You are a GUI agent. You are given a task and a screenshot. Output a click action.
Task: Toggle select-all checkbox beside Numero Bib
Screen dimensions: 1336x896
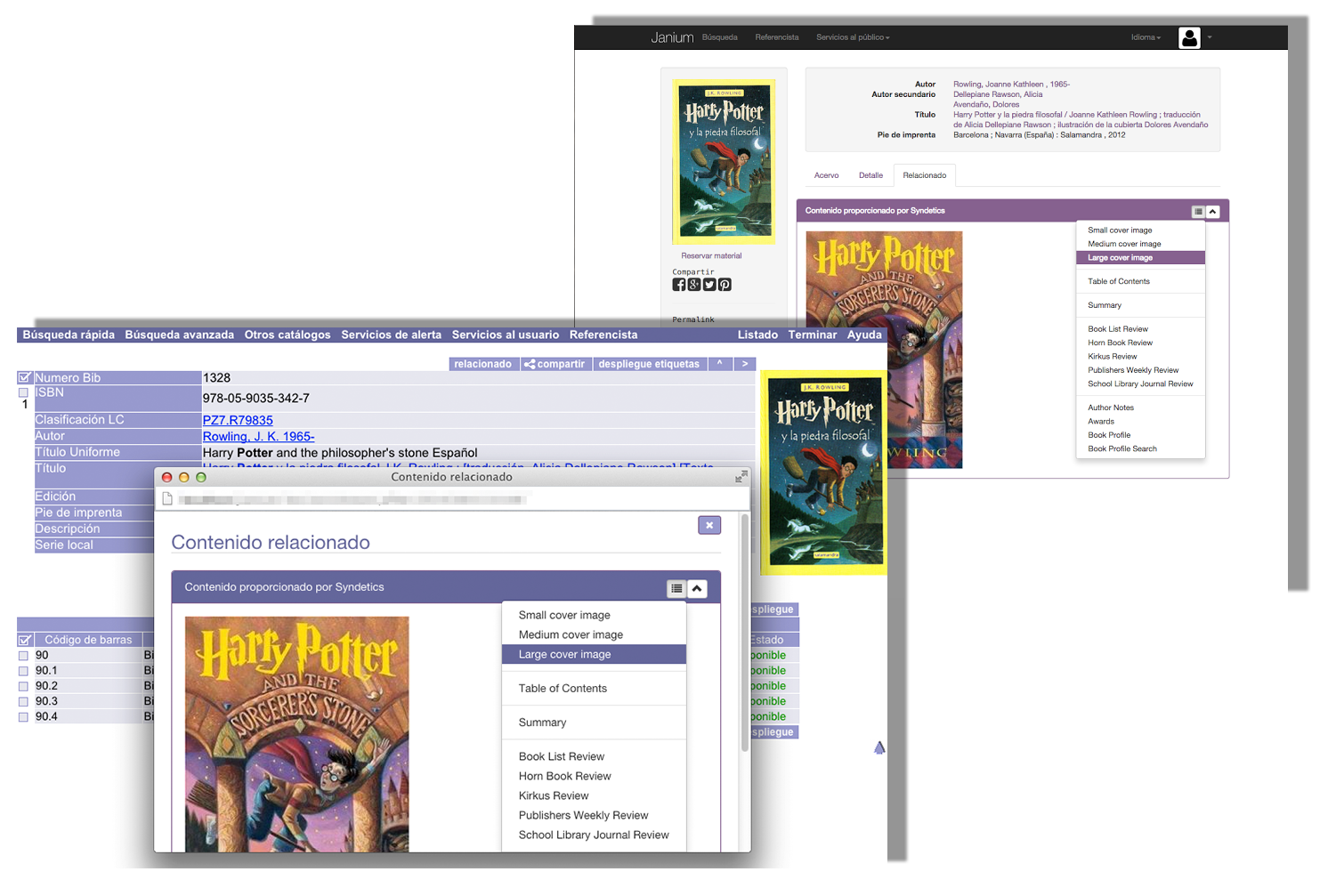click(25, 377)
